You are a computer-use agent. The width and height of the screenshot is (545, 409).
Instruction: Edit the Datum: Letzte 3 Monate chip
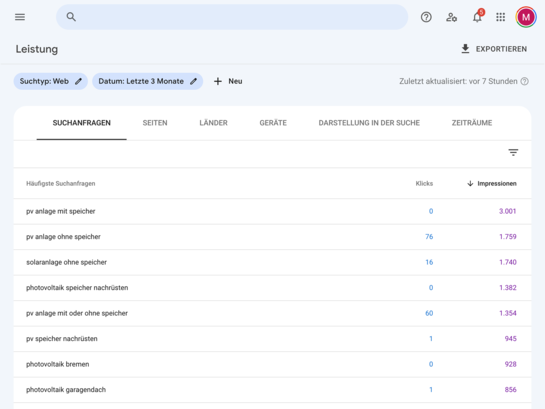147,81
